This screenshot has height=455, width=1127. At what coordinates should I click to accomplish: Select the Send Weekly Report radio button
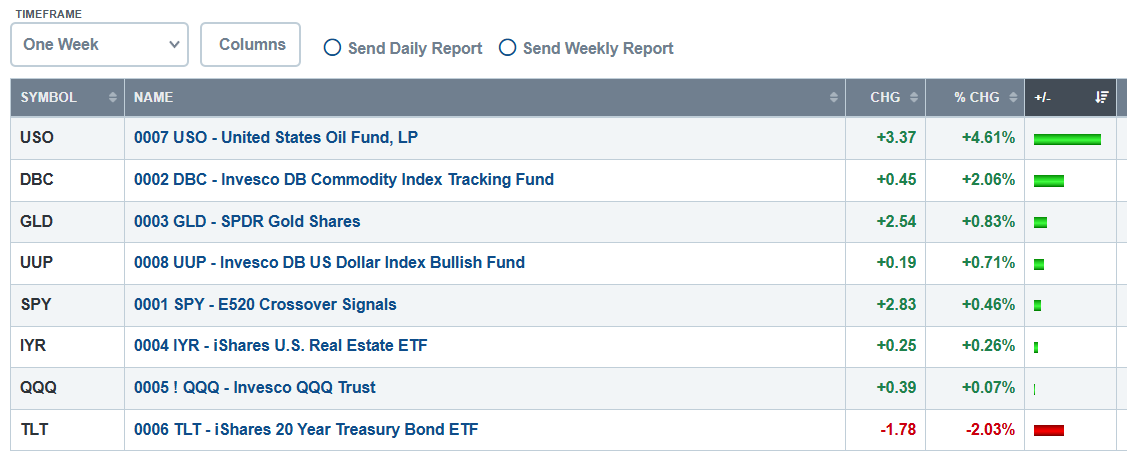pos(507,48)
